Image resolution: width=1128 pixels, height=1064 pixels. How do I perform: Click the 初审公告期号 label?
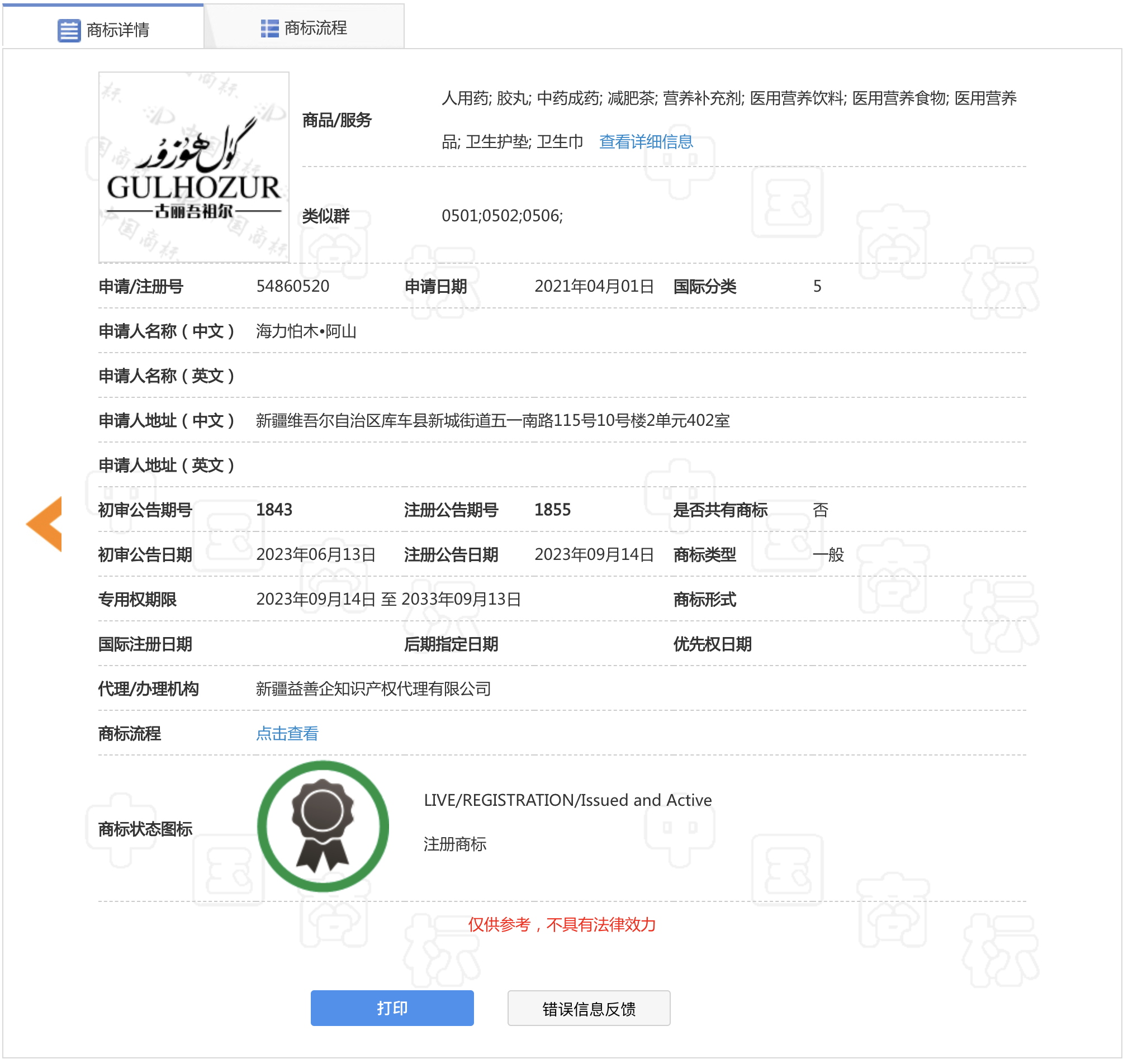145,510
